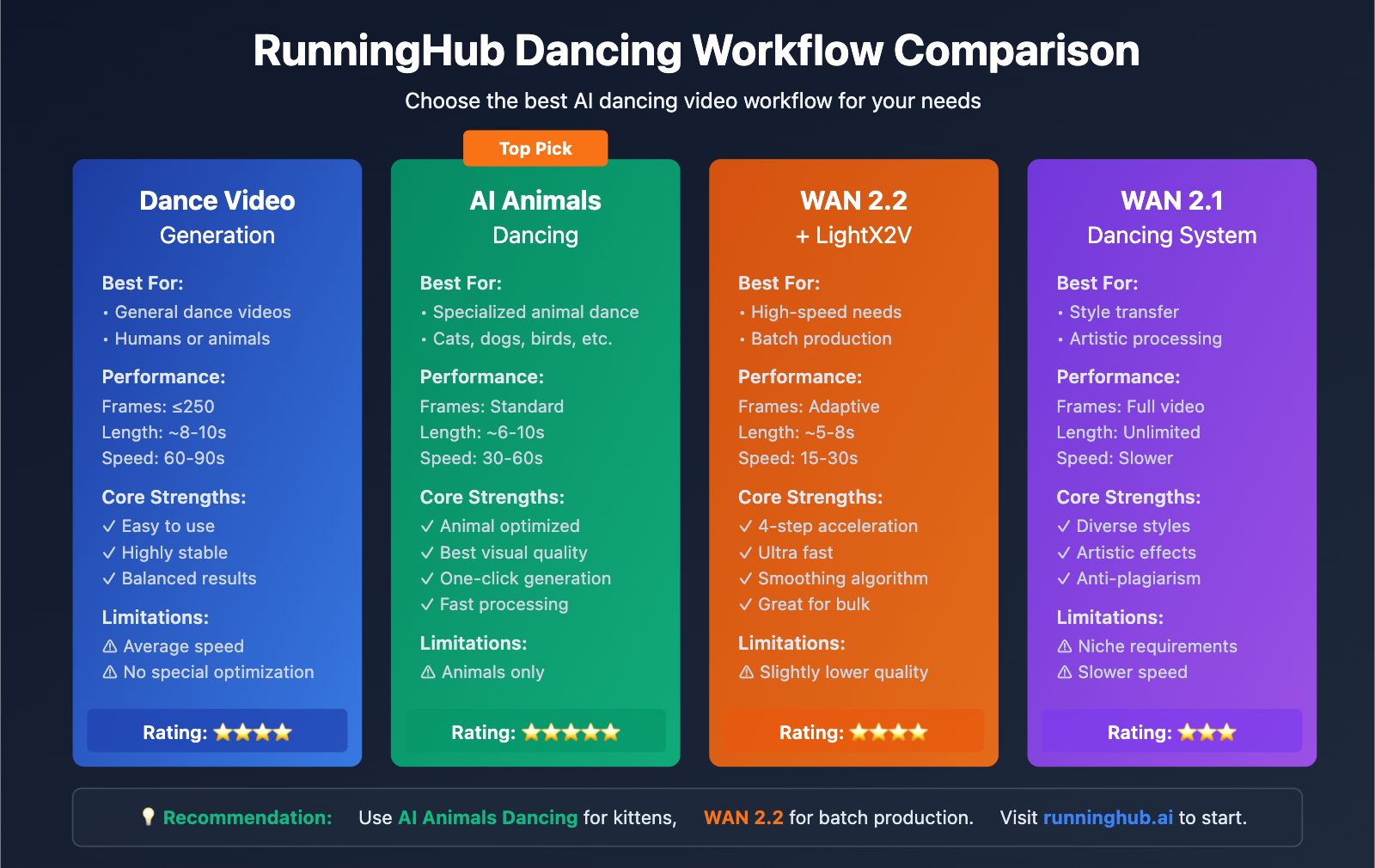Open the runninghub.ai link
This screenshot has height=868, width=1375.
(1109, 817)
